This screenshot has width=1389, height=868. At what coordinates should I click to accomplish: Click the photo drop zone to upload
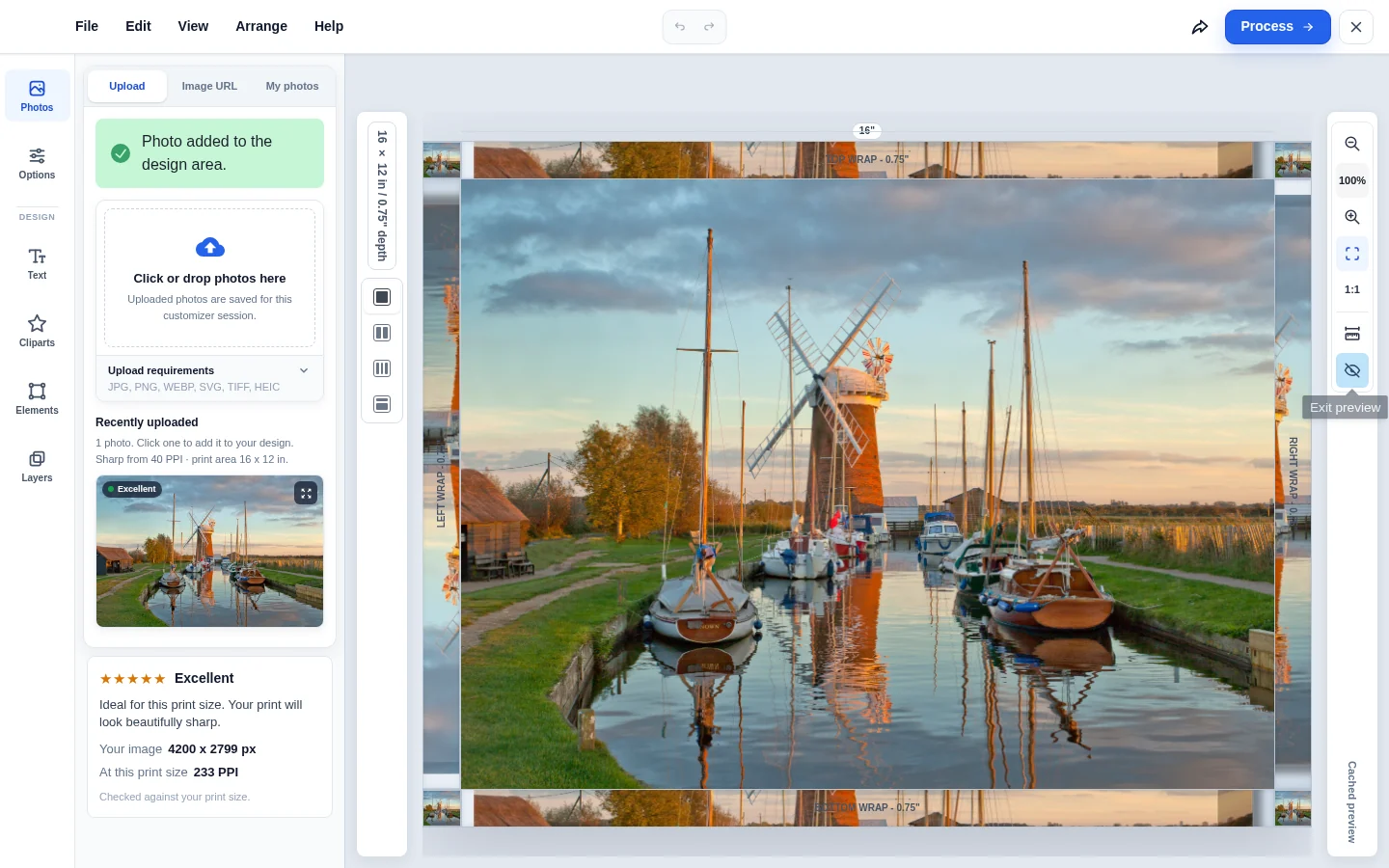209,278
